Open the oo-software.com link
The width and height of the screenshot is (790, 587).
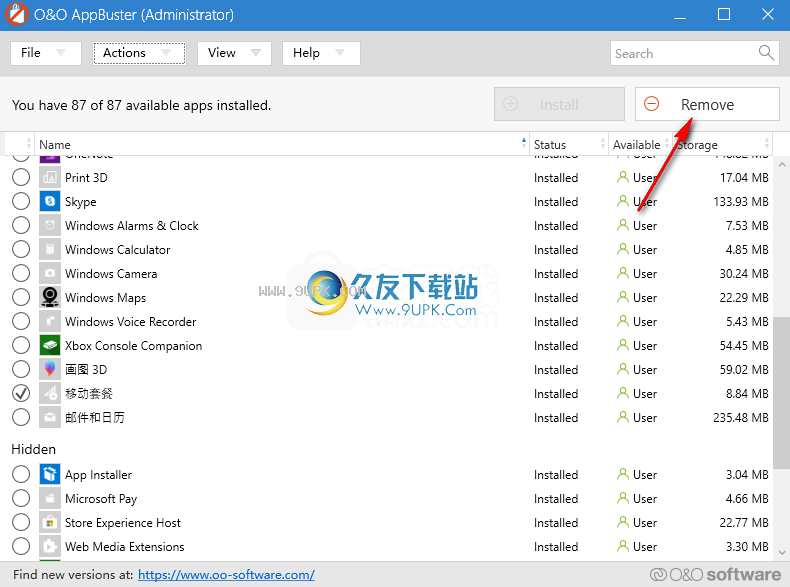pyautogui.click(x=226, y=574)
